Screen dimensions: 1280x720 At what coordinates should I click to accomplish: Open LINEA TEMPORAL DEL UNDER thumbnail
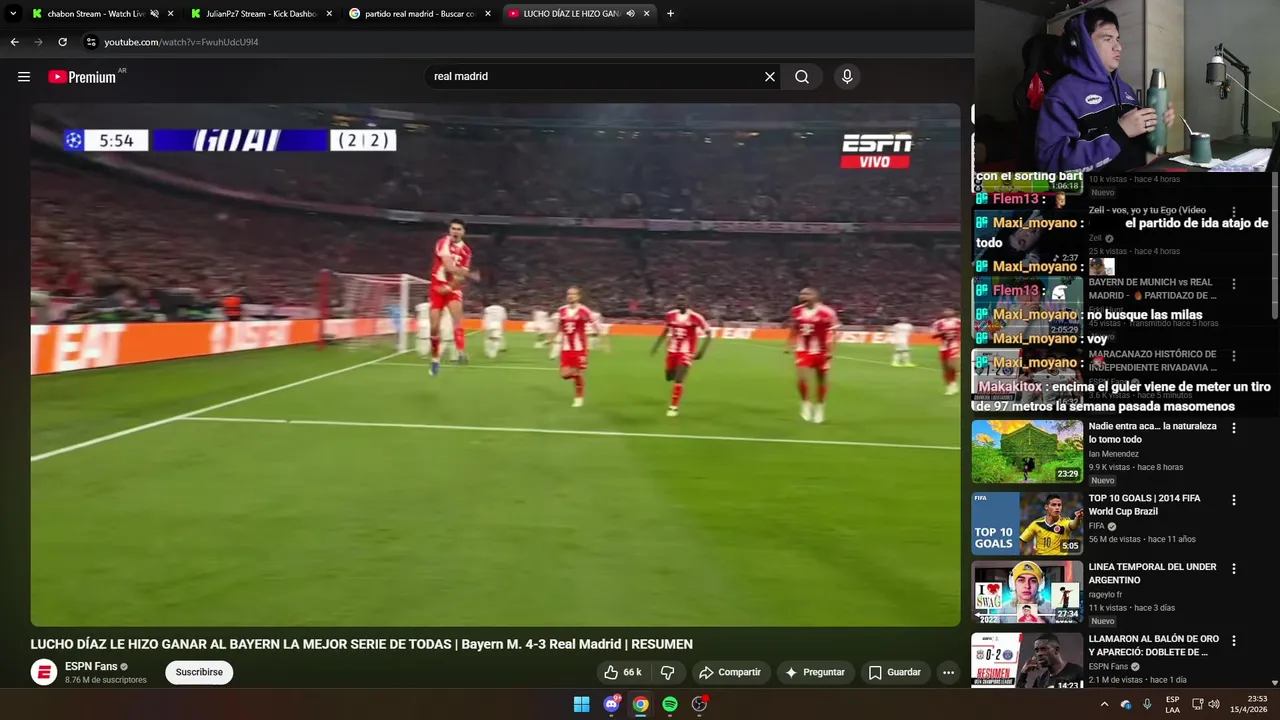(x=1027, y=592)
